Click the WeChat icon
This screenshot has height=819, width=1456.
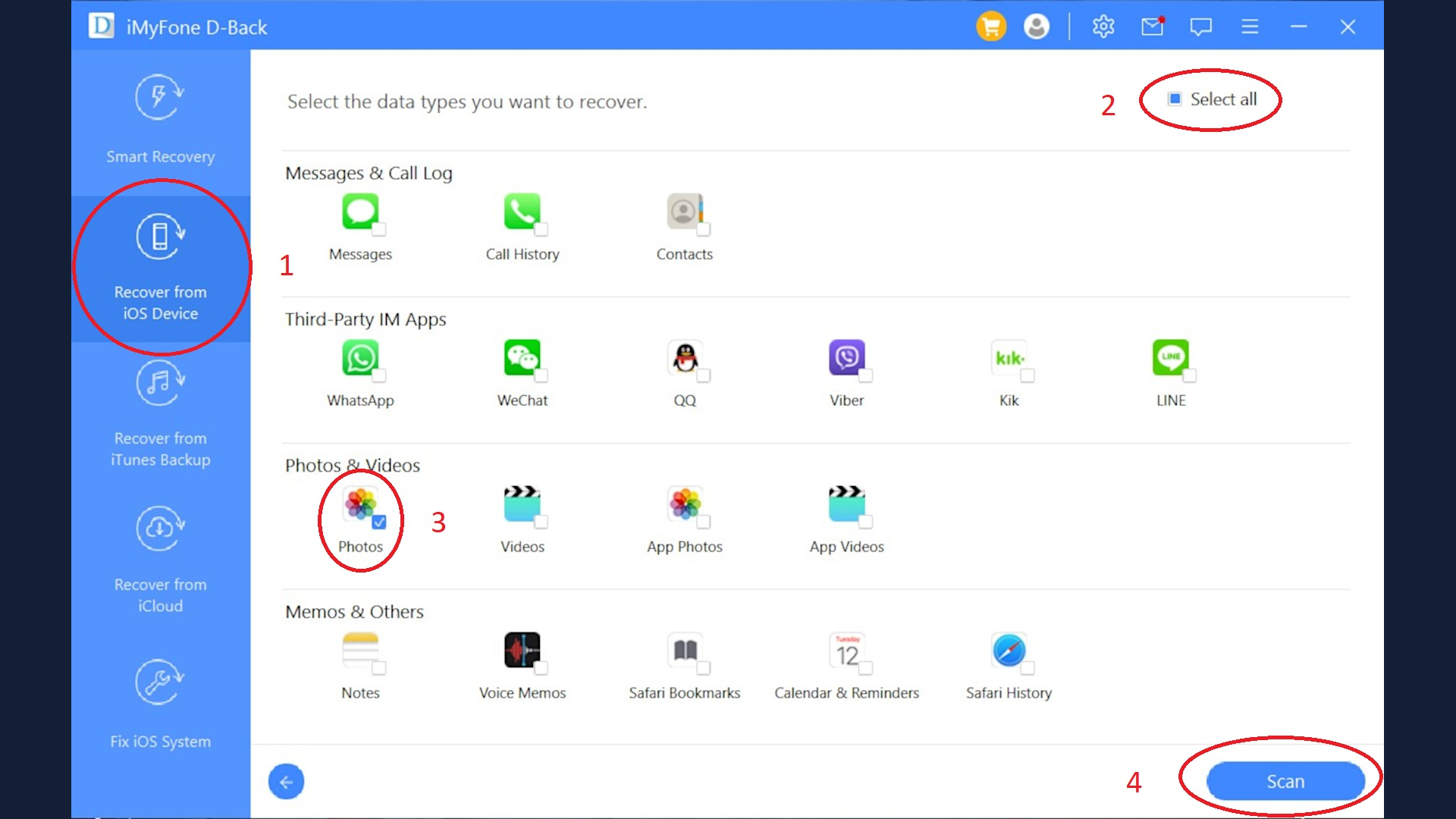click(522, 357)
